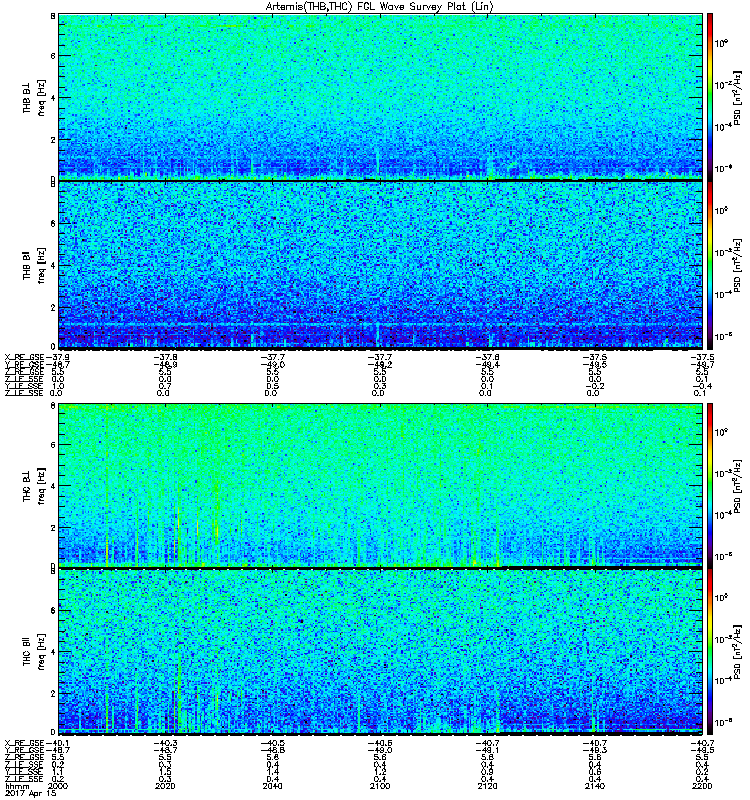Select the 'THB B⊥' axis label of the top panel
The height and width of the screenshot is (800, 750).
coord(27,98)
